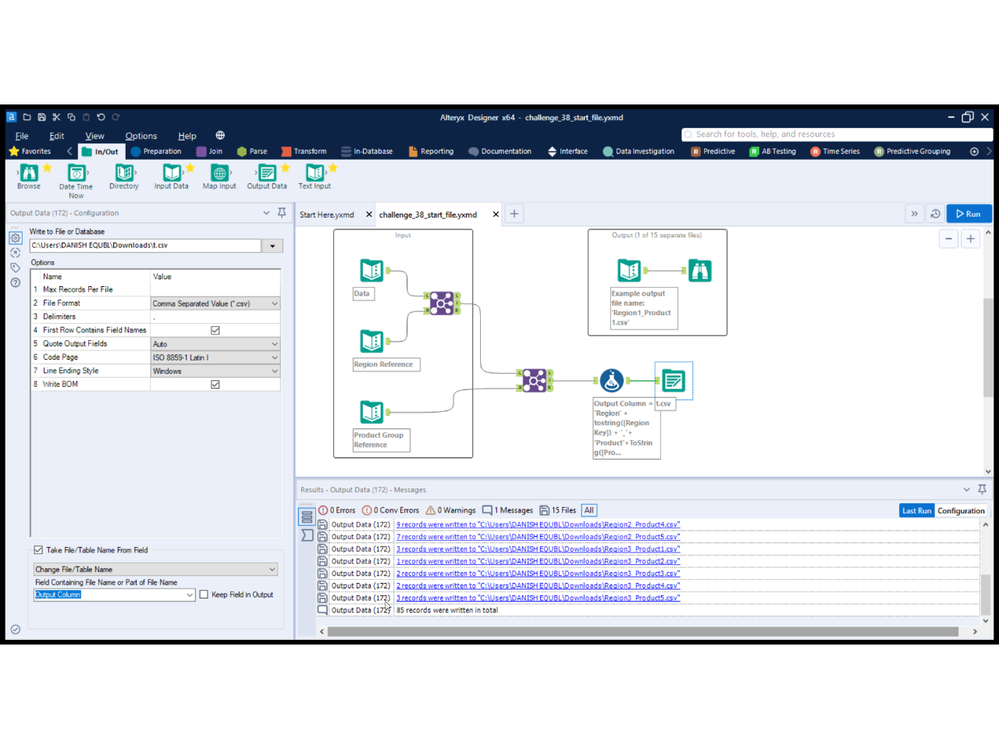
Task: Switch to the Start Here.yxmd tab
Action: click(327, 215)
